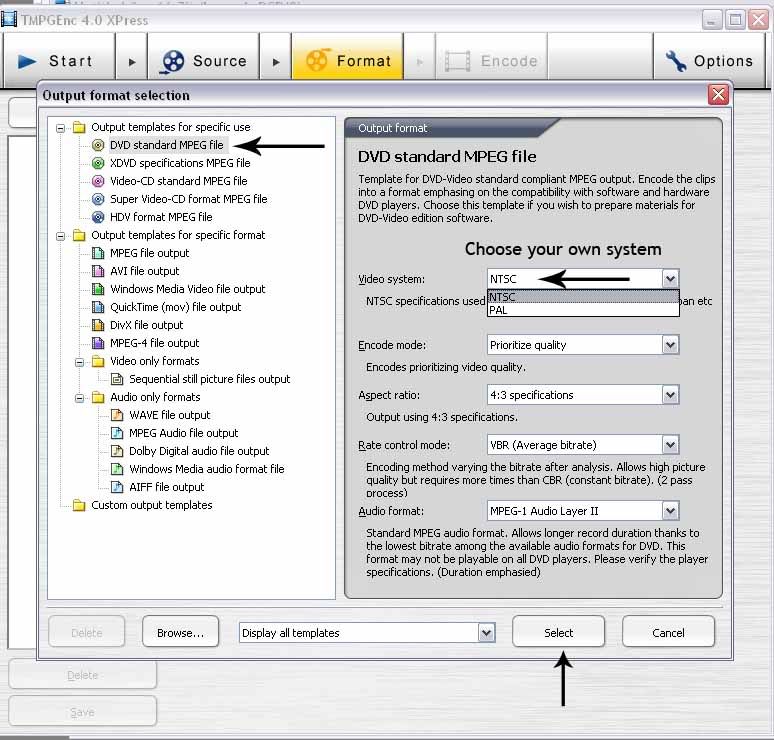Select QuickTime (mov) file output

pyautogui.click(x=175, y=307)
